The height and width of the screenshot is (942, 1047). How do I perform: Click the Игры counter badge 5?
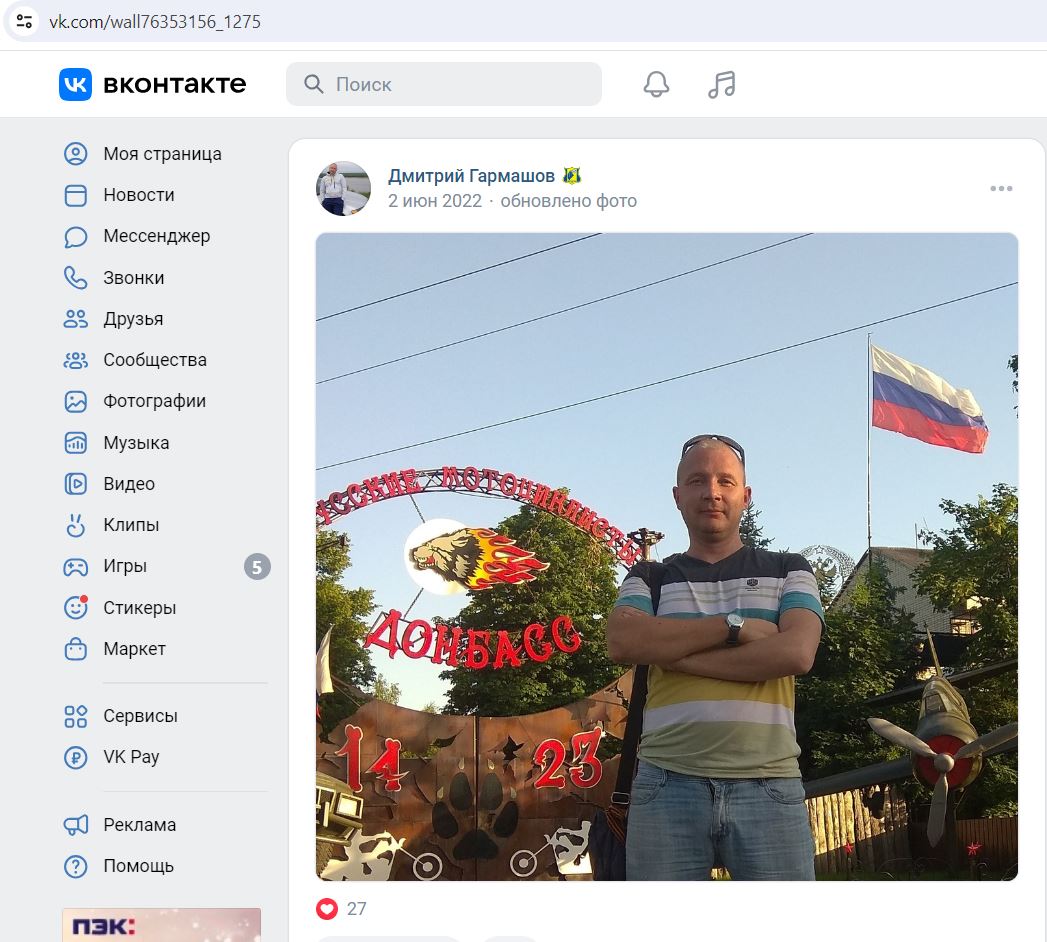pyautogui.click(x=257, y=567)
